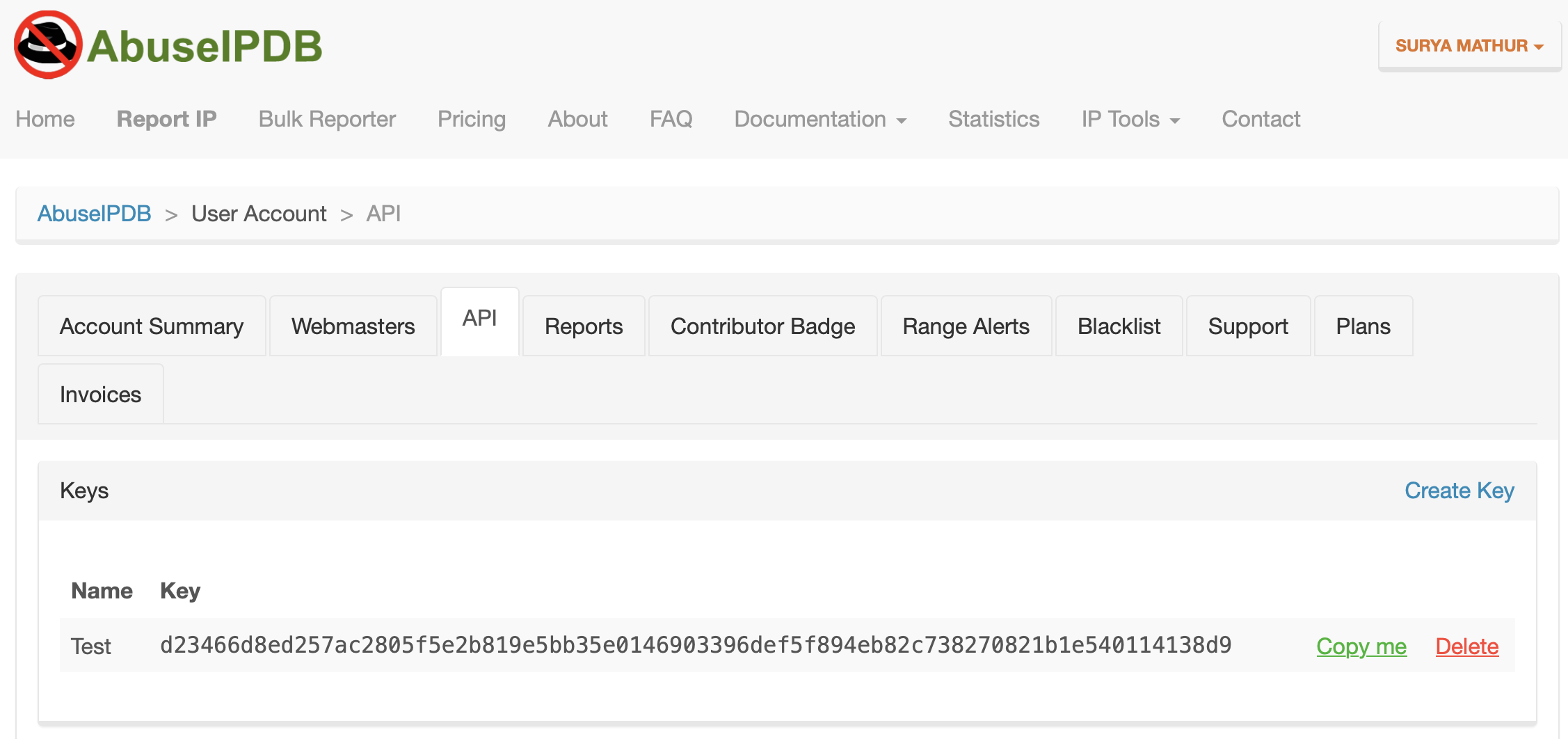The width and height of the screenshot is (1568, 739).
Task: Switch to the Account Summary tab
Action: [x=151, y=325]
